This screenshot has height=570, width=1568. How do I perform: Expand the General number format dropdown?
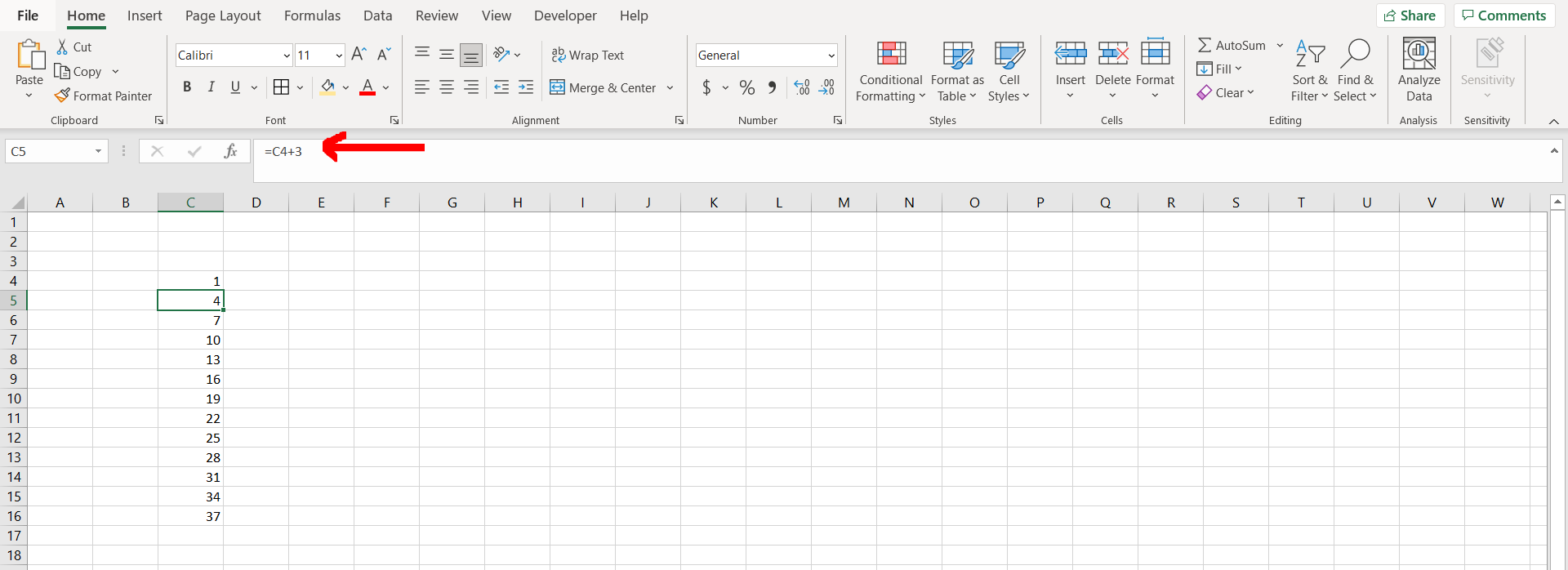(831, 56)
